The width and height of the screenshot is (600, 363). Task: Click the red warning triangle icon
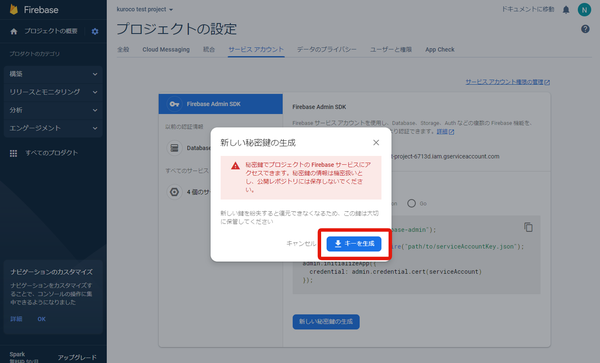235,166
